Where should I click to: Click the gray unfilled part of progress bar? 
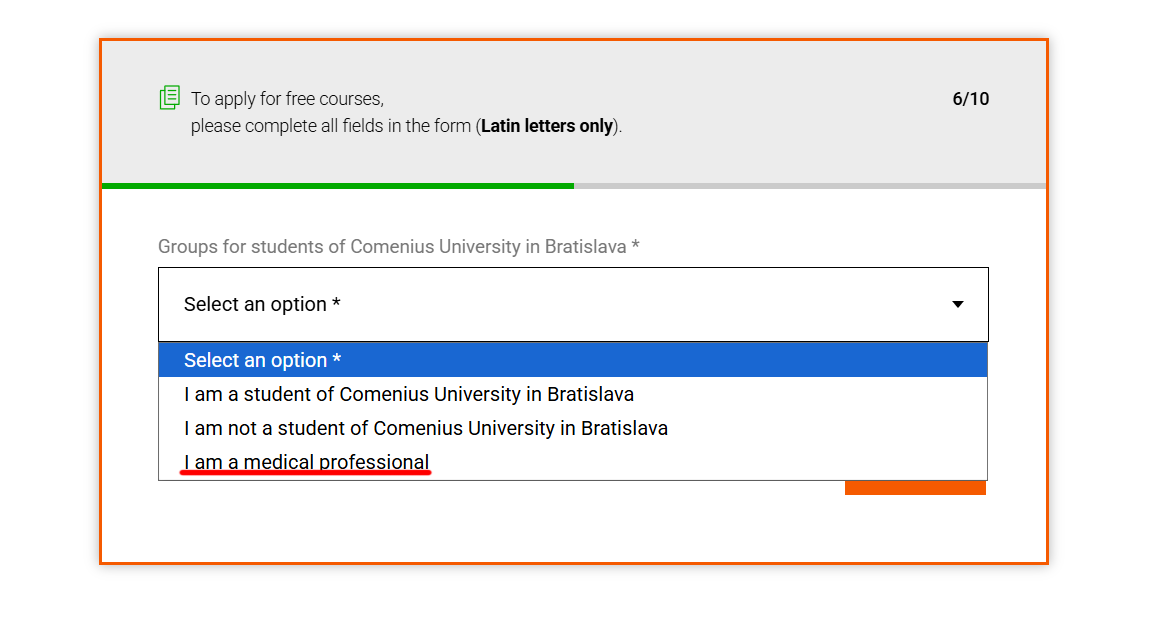810,186
